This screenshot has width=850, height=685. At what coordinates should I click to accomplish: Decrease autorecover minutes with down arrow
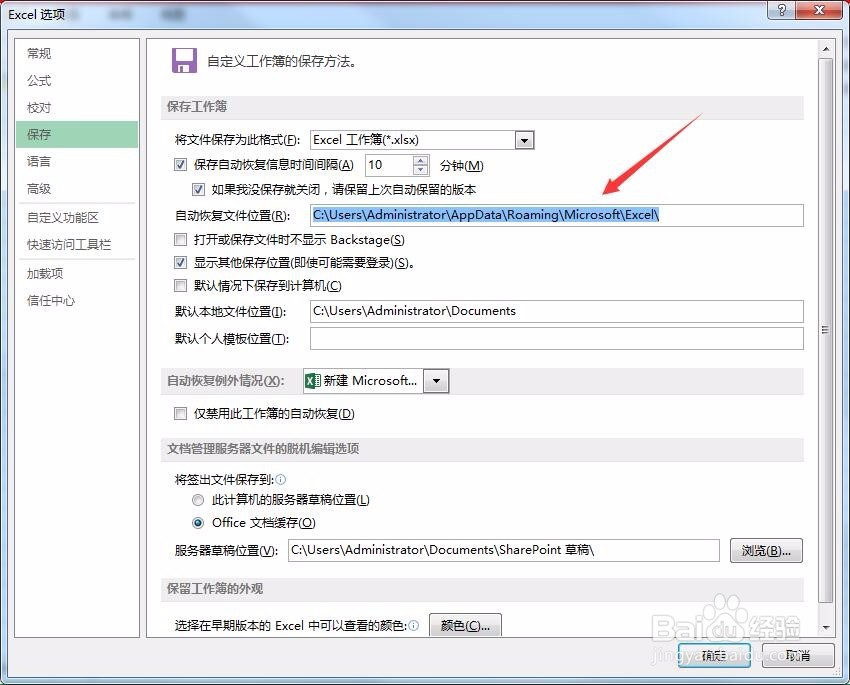[421, 170]
